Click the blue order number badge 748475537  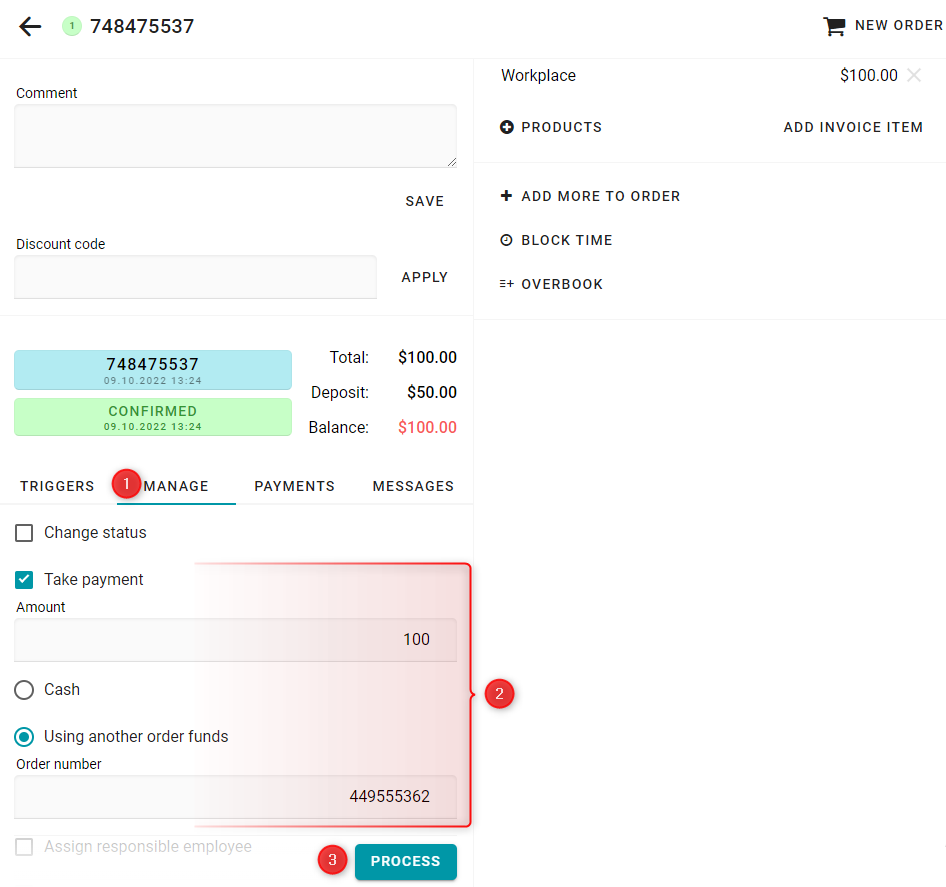tap(153, 370)
